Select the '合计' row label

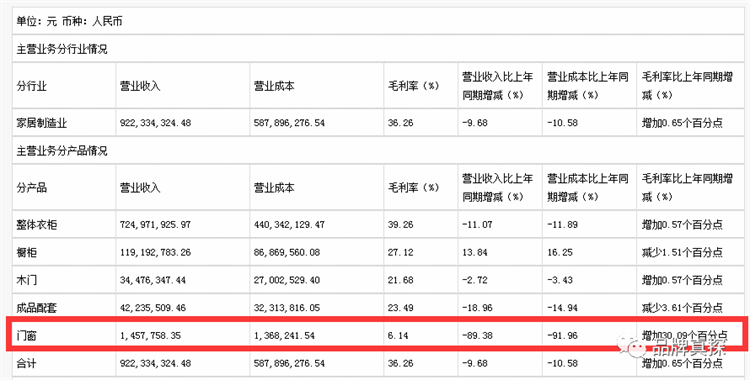coord(26,364)
